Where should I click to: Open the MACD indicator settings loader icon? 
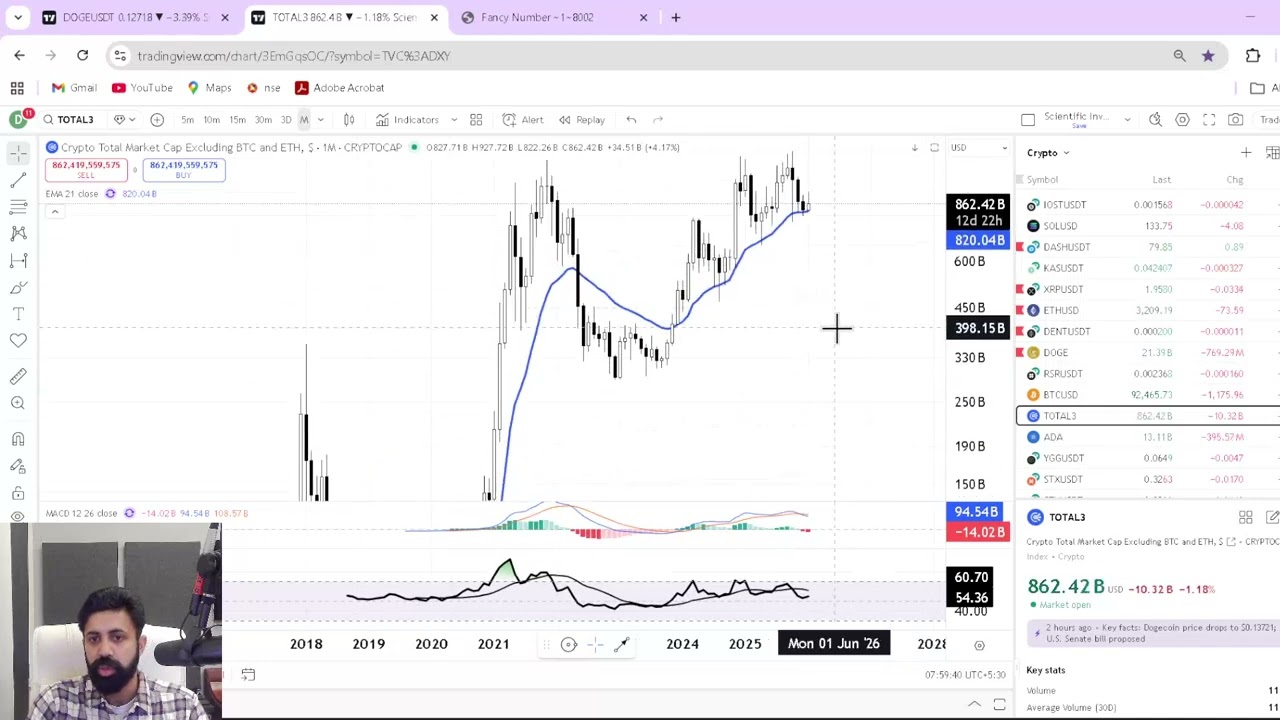click(x=129, y=513)
